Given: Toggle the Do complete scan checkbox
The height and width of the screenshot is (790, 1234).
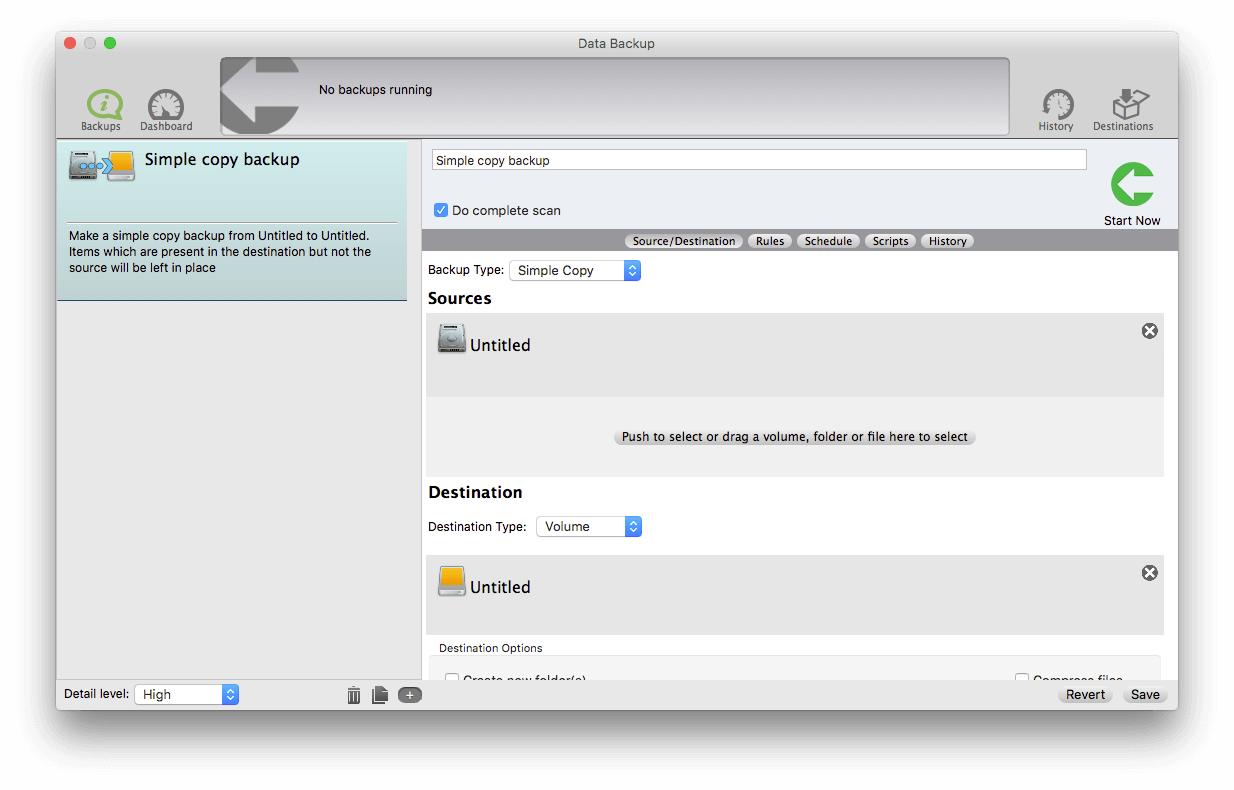Looking at the screenshot, I should coord(440,210).
